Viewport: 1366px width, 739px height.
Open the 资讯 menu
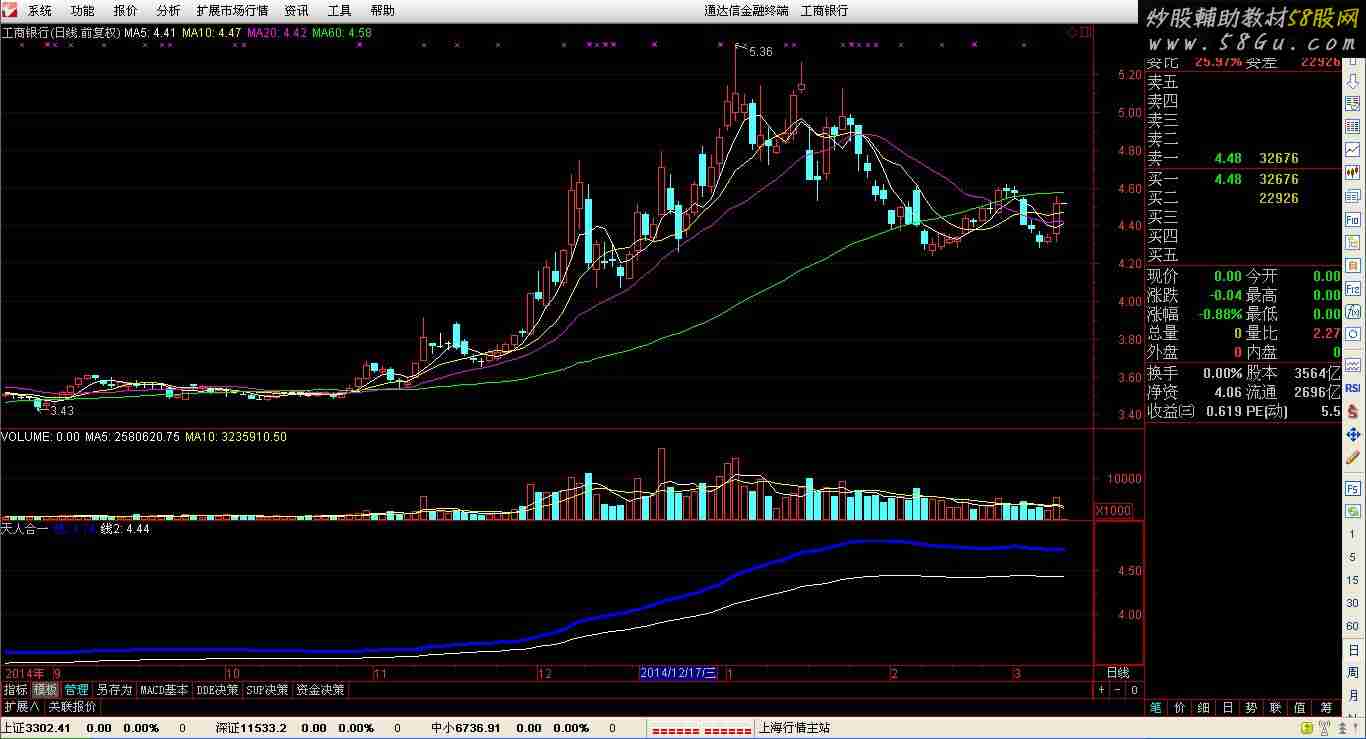[296, 10]
